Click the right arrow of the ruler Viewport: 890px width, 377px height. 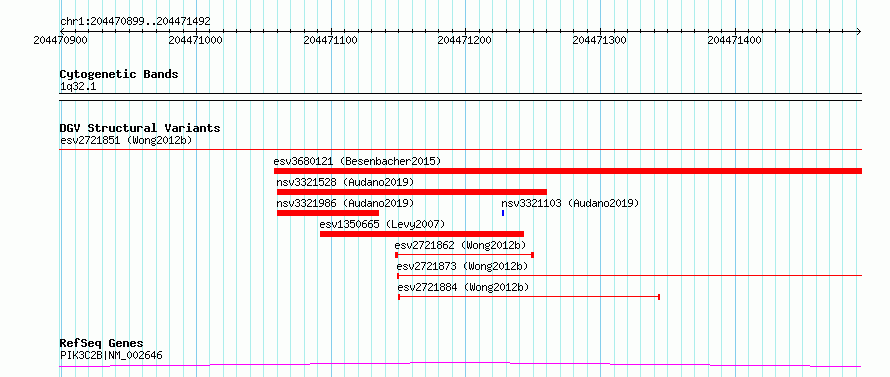point(858,31)
